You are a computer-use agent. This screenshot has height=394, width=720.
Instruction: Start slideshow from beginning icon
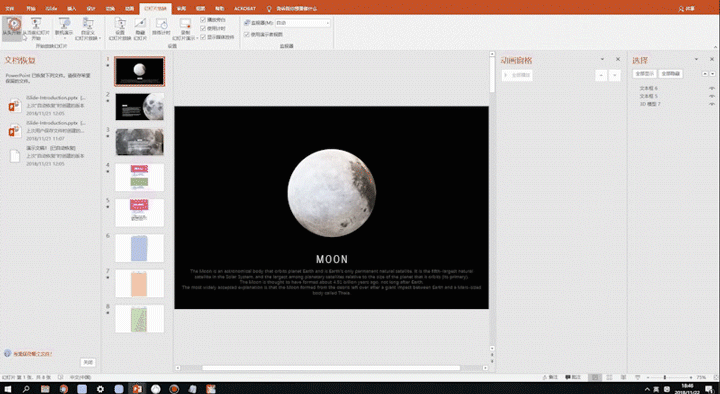pos(14,23)
